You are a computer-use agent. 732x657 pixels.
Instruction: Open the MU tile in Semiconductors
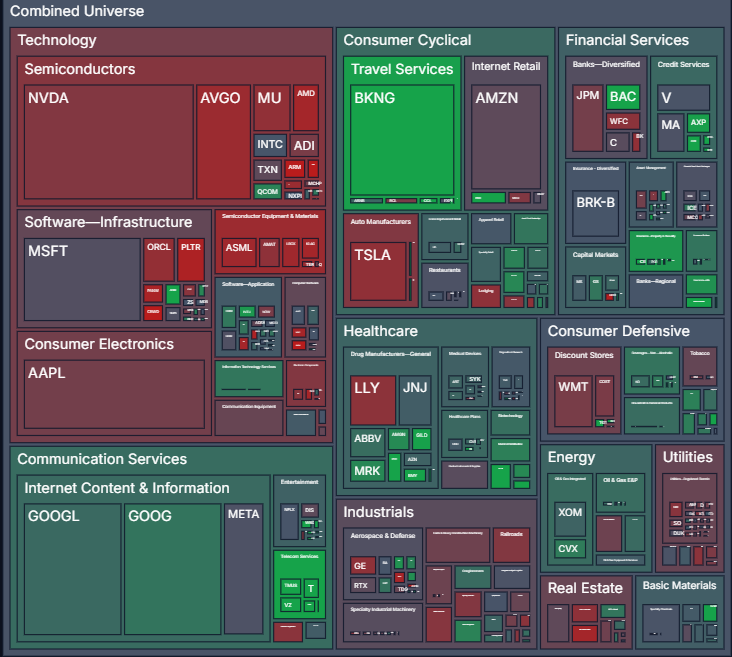point(272,108)
